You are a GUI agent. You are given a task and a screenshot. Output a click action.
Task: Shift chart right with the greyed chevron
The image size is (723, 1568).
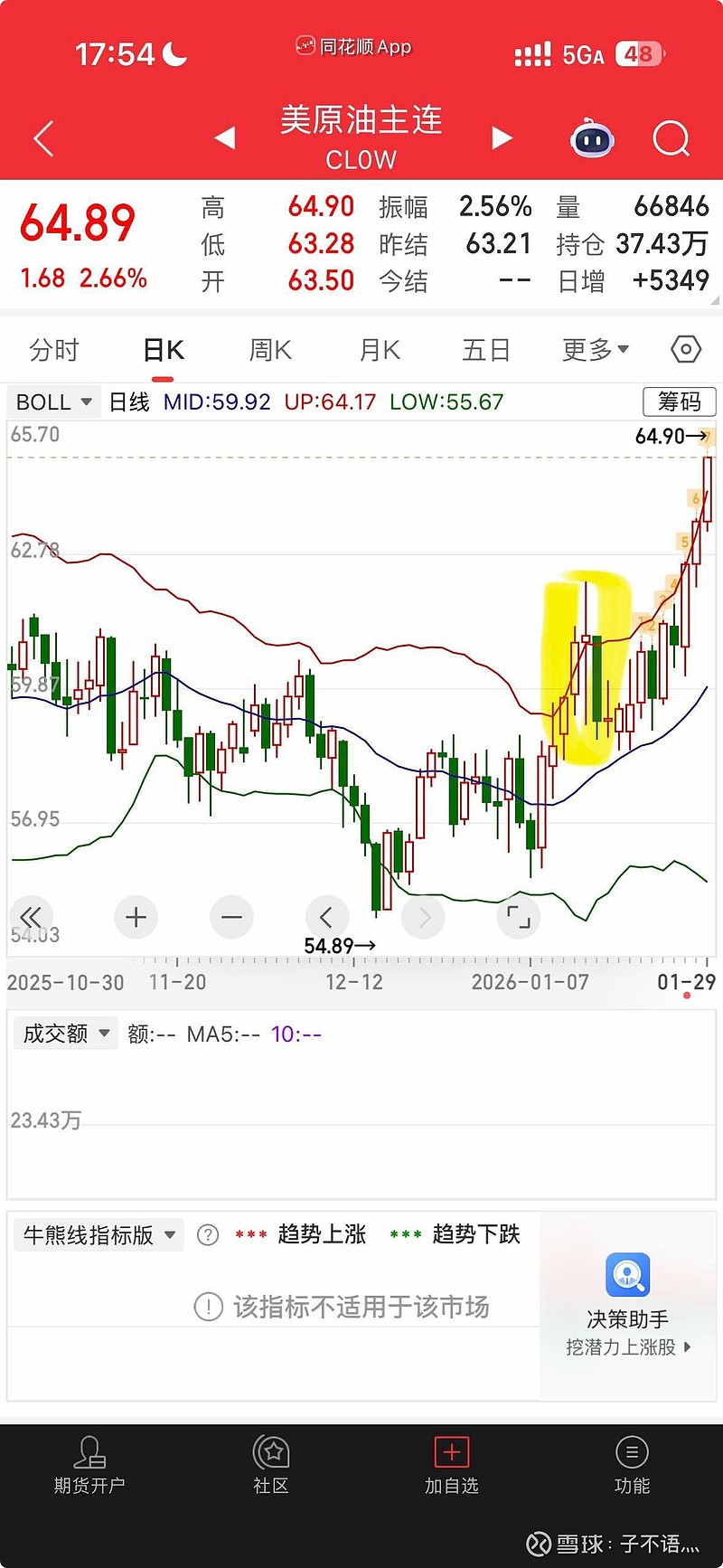point(424,917)
